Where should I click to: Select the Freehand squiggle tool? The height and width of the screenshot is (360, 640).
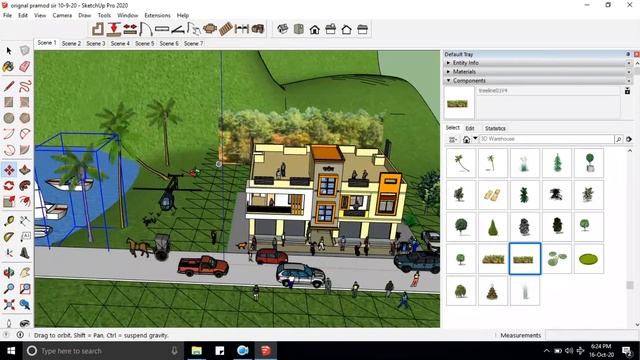click(24, 86)
